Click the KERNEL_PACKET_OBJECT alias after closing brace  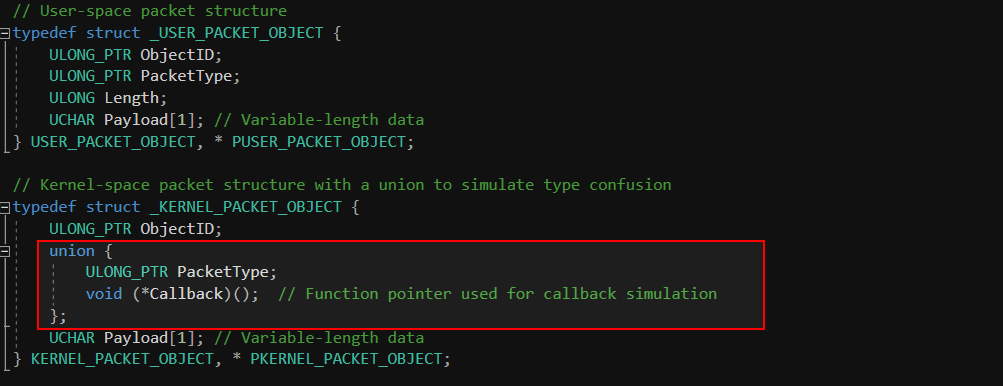pos(122,359)
